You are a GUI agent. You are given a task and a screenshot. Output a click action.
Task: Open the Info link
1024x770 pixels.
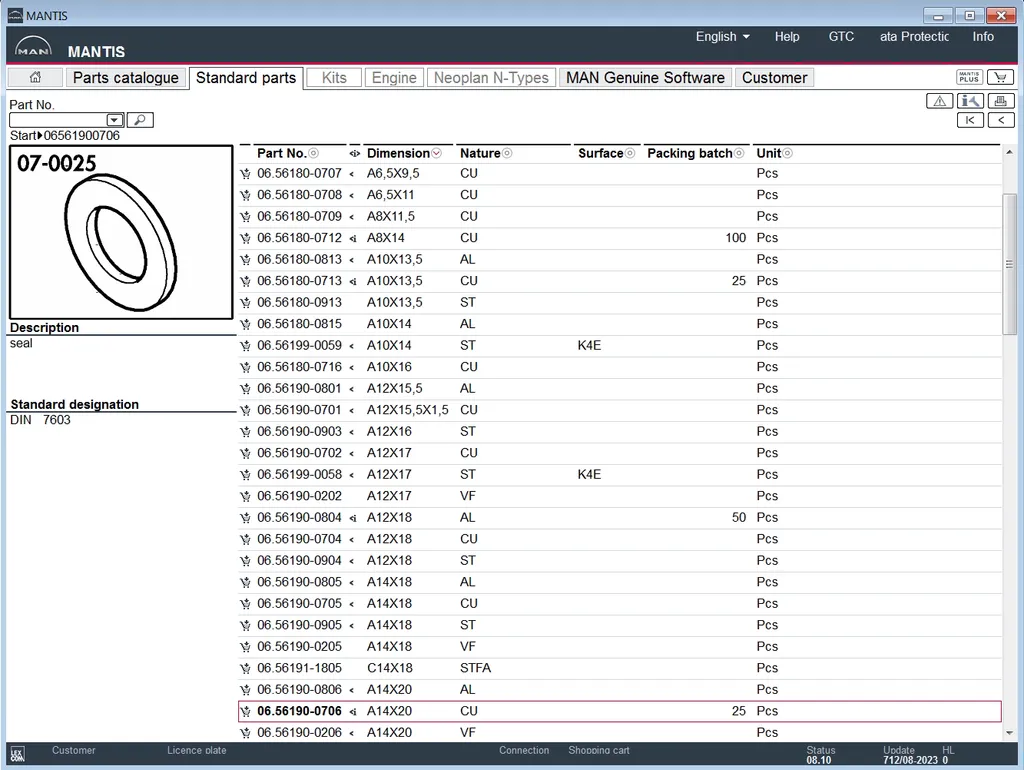983,37
